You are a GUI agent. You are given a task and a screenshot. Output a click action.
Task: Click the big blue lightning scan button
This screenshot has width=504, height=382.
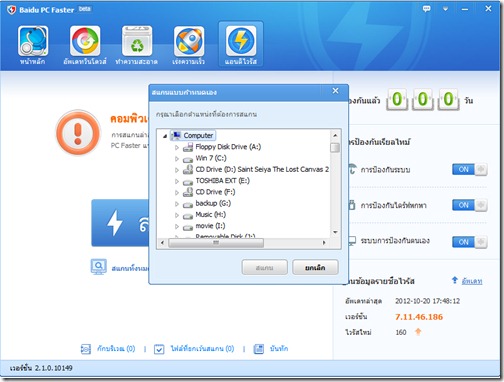[x=120, y=223]
